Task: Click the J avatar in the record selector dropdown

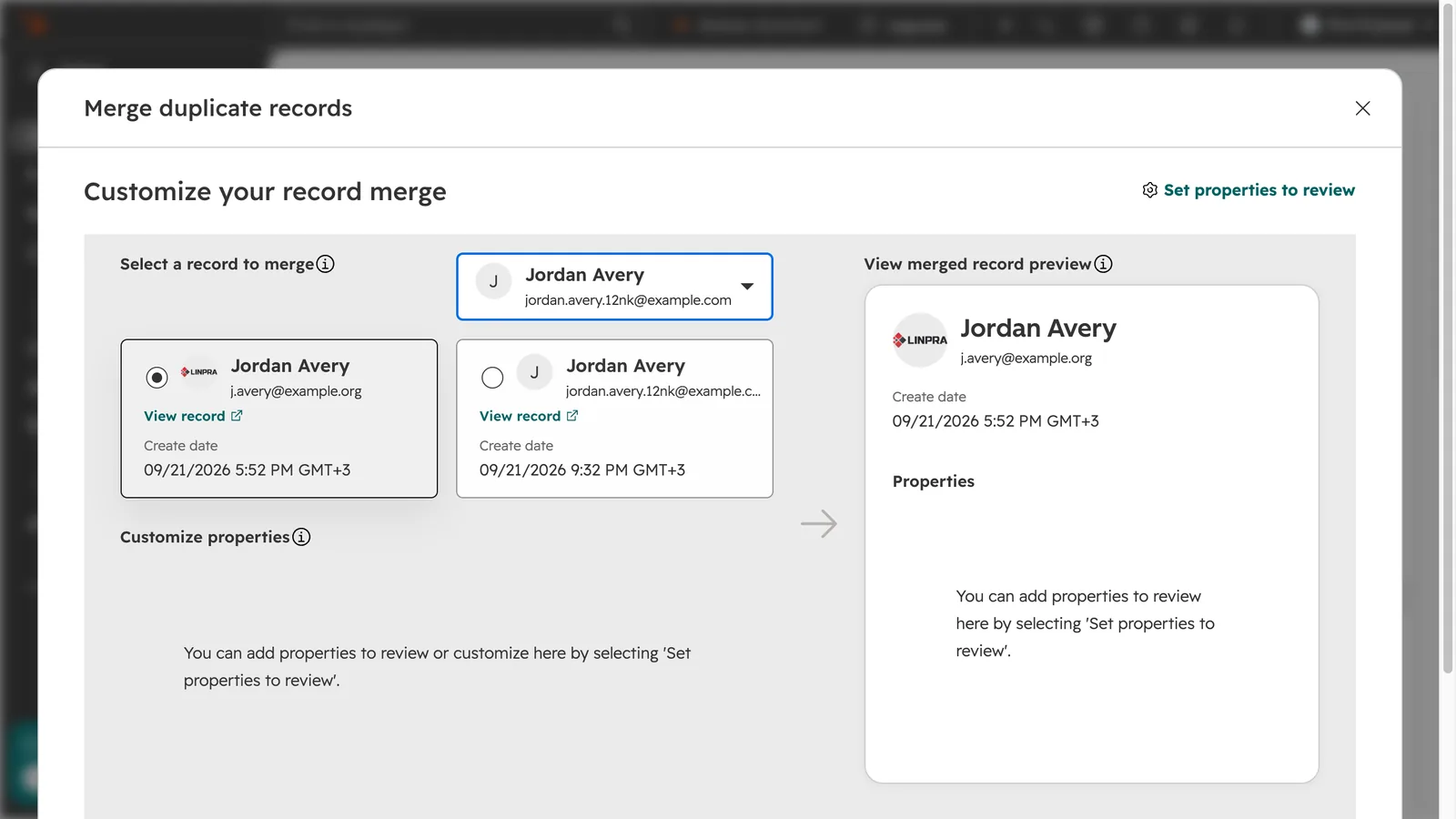Action: click(493, 282)
